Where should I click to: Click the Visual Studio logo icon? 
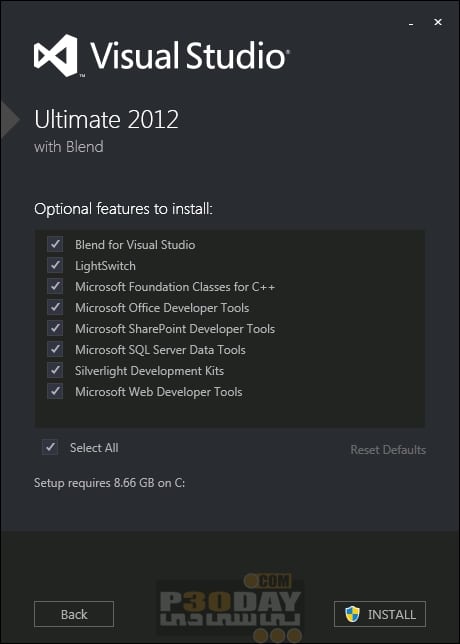56,55
